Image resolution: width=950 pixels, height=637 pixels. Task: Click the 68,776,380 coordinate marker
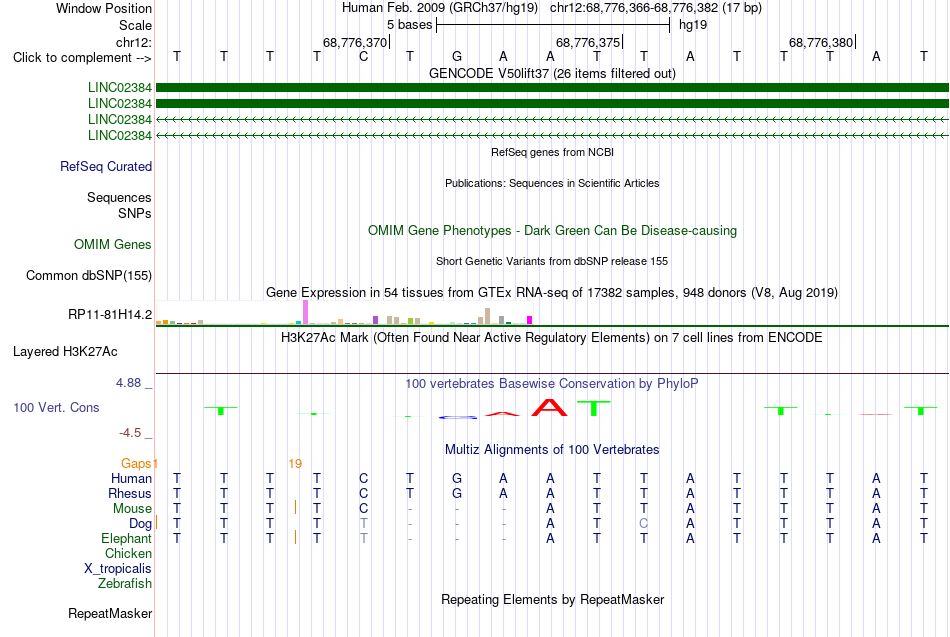(x=820, y=42)
